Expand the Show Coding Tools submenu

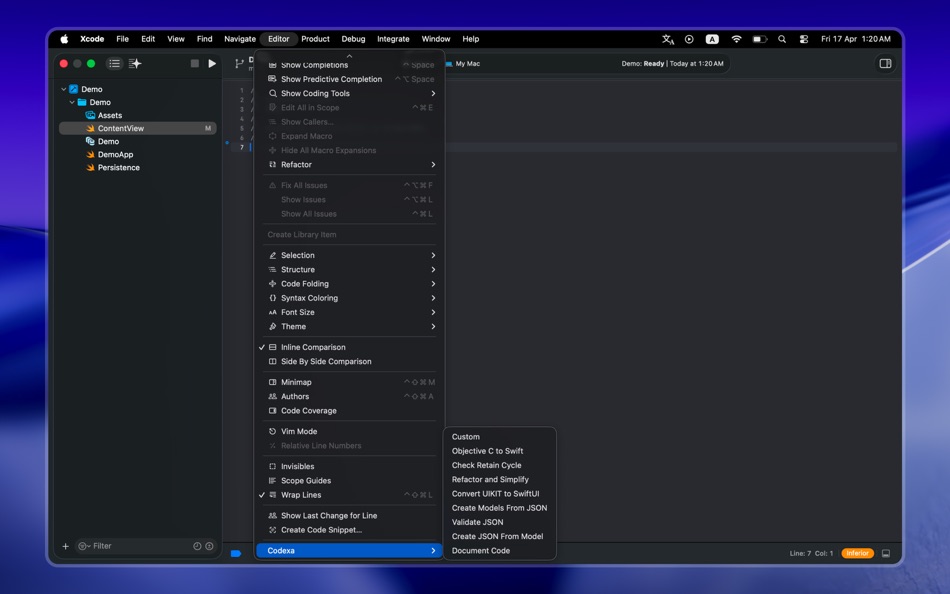point(350,93)
